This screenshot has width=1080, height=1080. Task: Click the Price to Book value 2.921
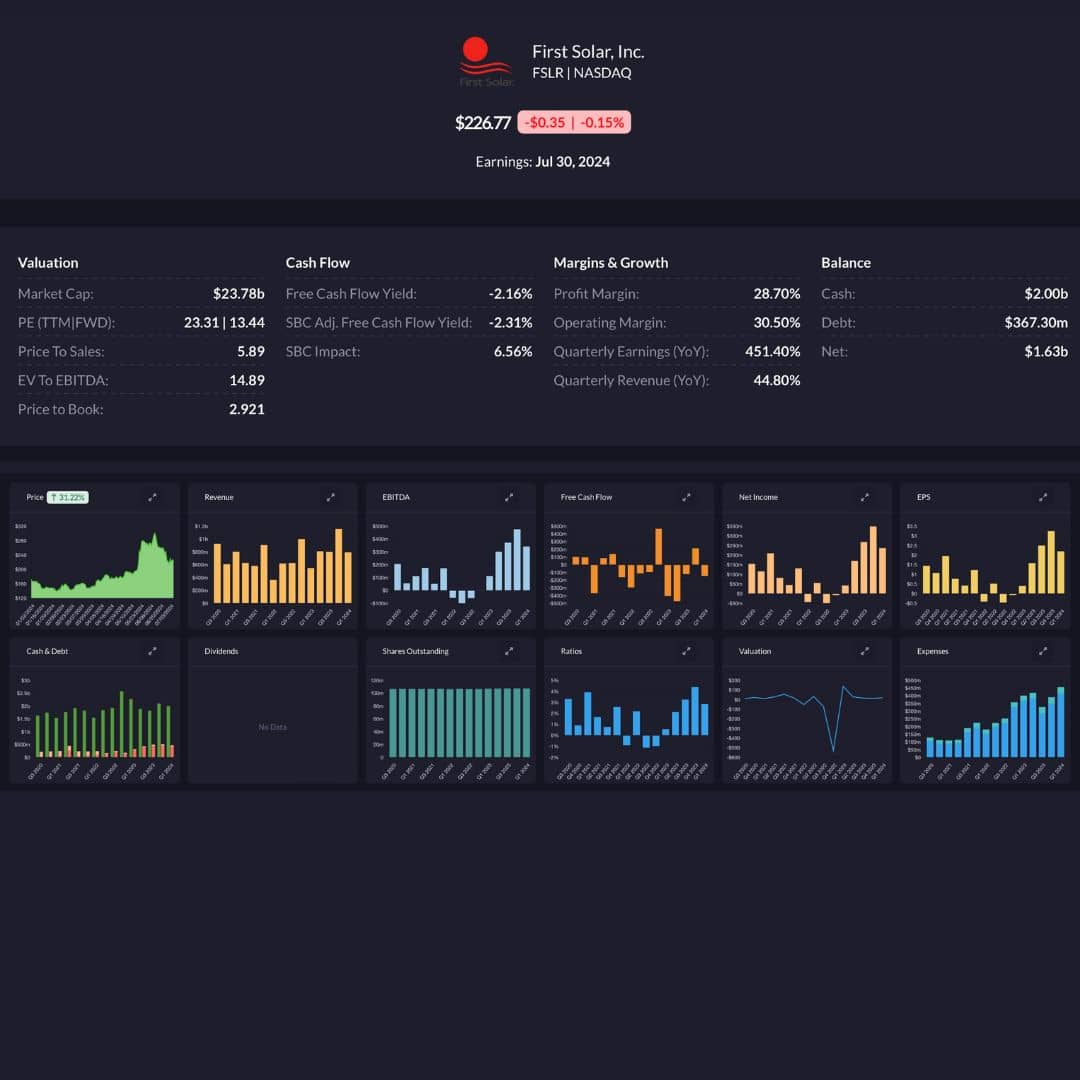pos(247,409)
